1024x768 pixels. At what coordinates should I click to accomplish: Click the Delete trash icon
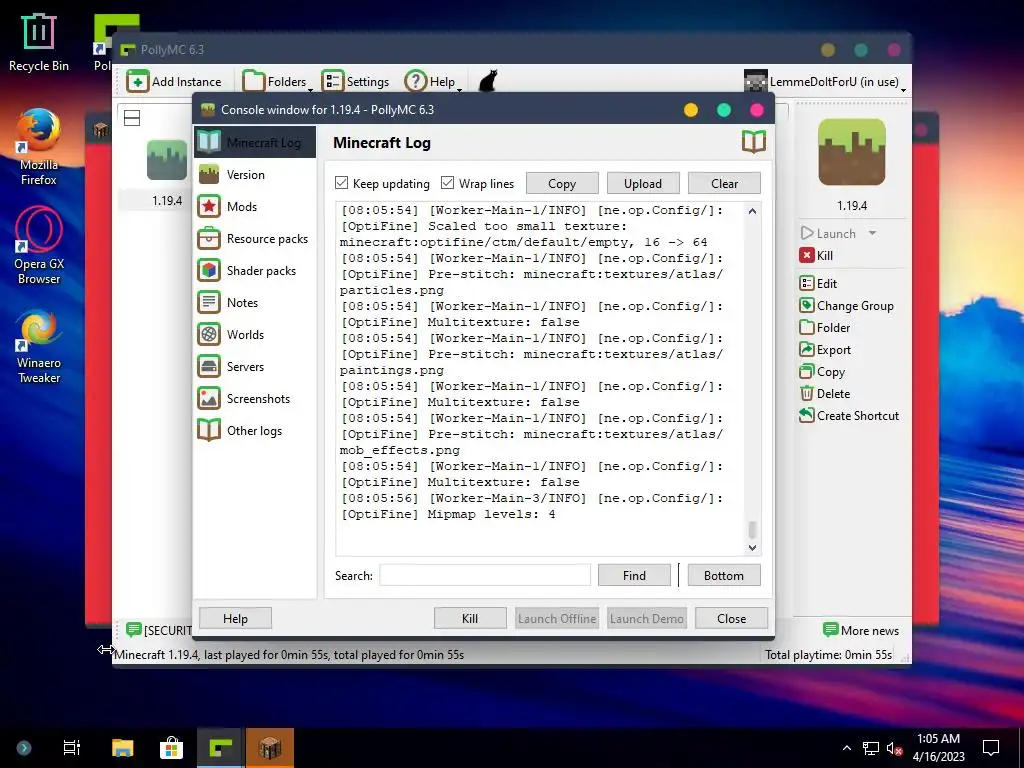pos(807,394)
